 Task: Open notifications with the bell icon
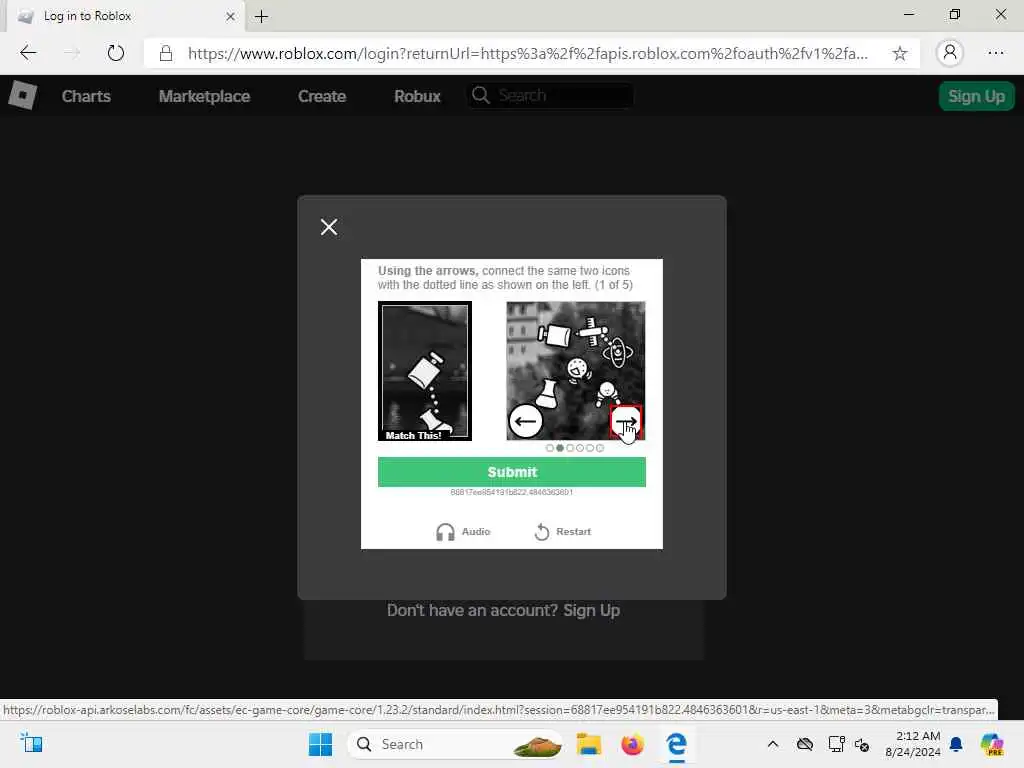tap(956, 744)
